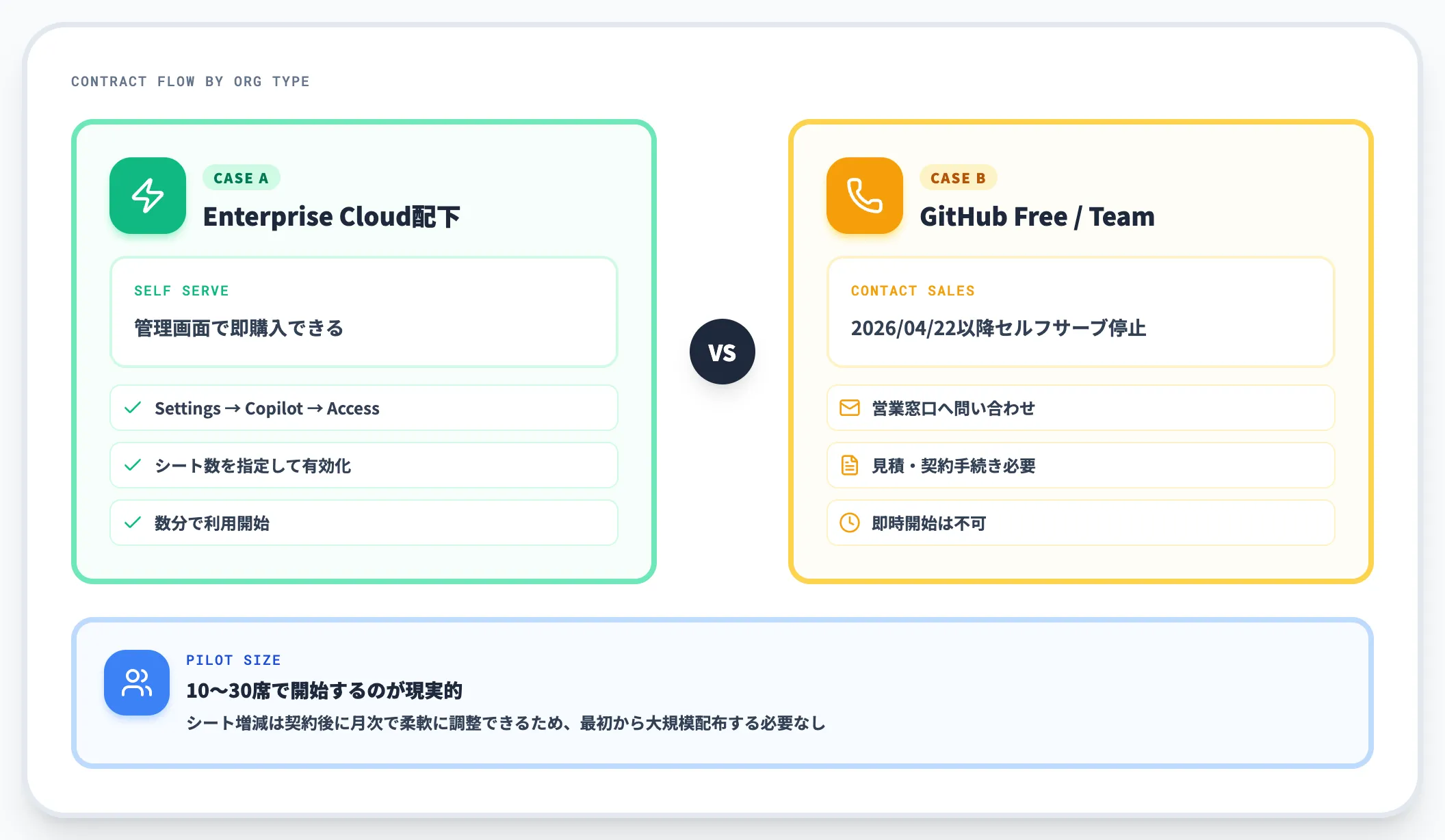1445x840 pixels.
Task: Click the checkmark beside Settings → Copilot → Access
Action: pos(133,408)
